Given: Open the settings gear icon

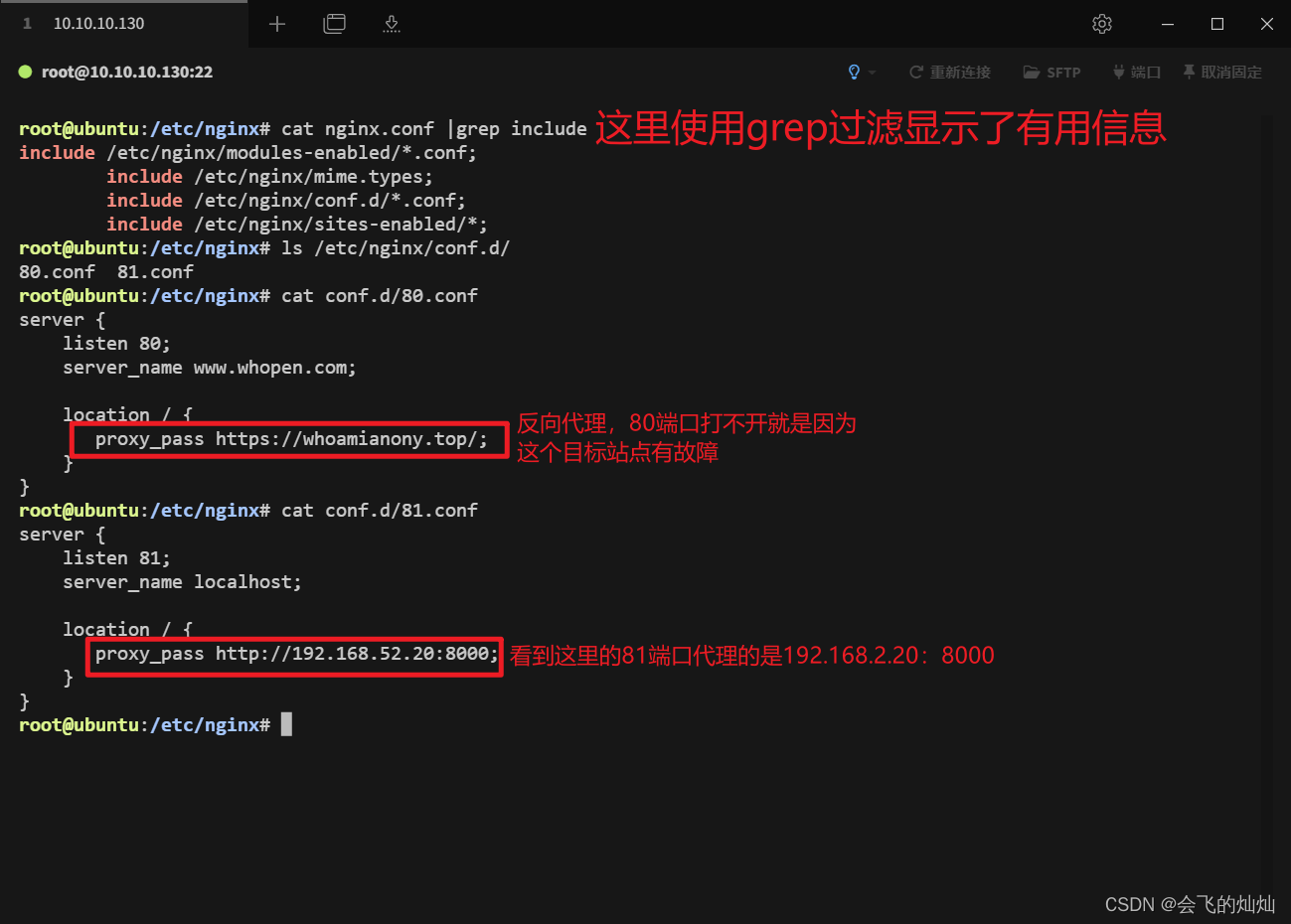Looking at the screenshot, I should [x=1101, y=23].
